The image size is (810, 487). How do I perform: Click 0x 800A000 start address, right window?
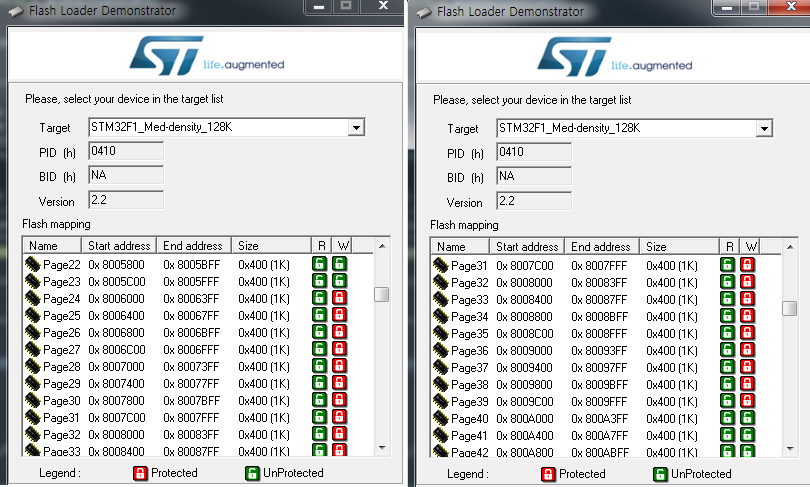pos(524,419)
